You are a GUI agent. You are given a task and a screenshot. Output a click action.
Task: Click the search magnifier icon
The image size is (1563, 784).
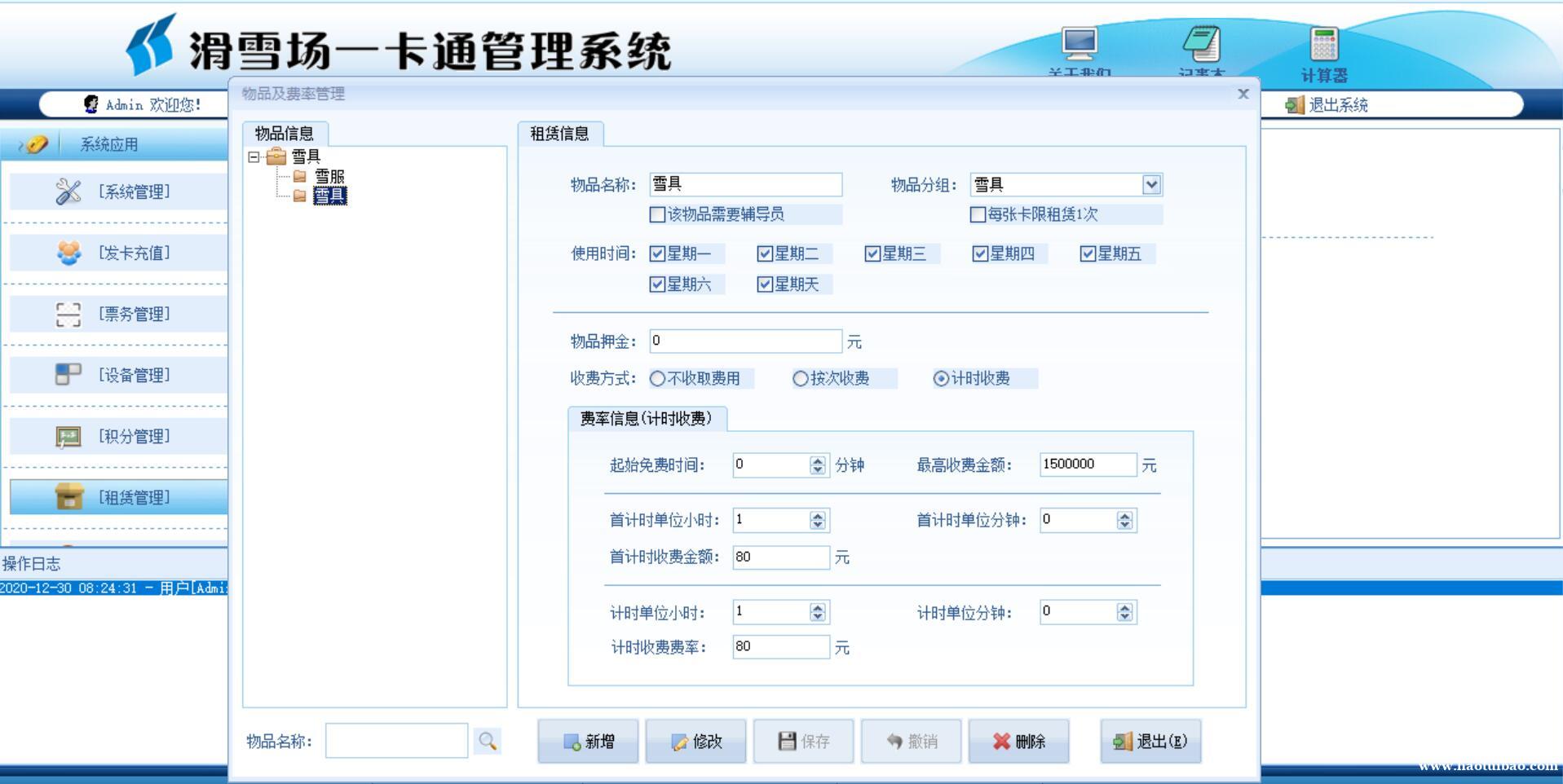pyautogui.click(x=488, y=741)
